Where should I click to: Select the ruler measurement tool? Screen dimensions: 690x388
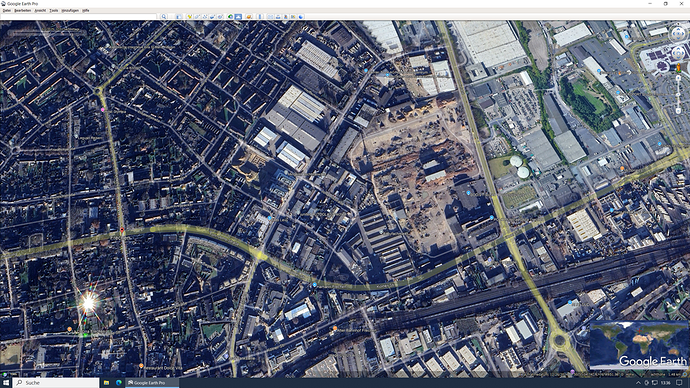260,17
